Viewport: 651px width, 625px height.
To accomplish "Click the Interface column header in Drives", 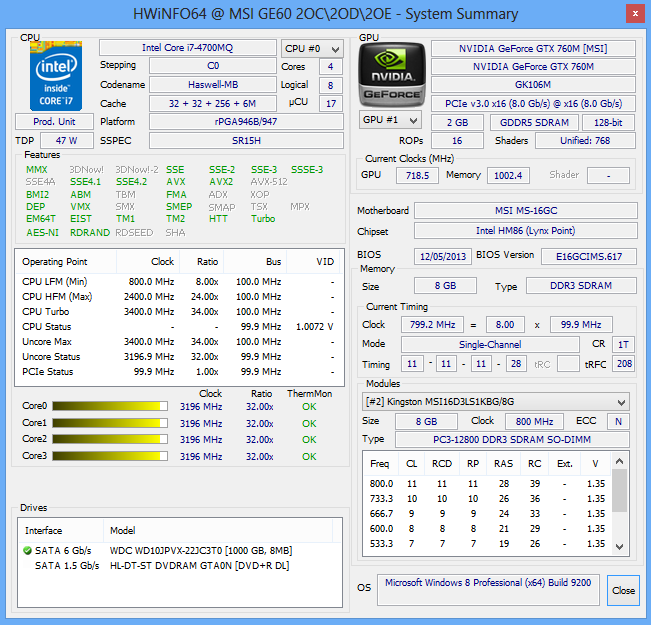I will coord(61,531).
